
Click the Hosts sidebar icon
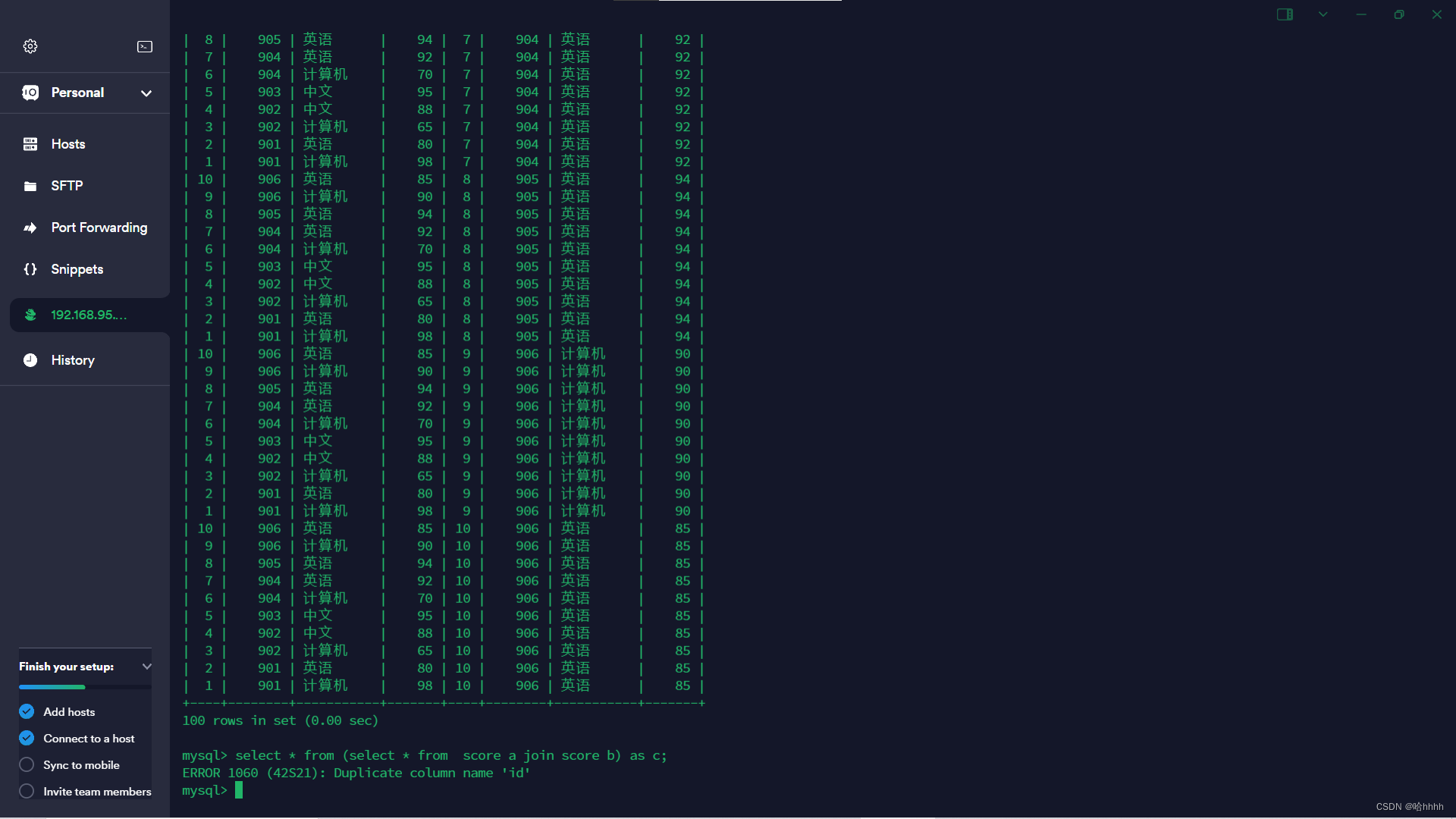point(30,144)
